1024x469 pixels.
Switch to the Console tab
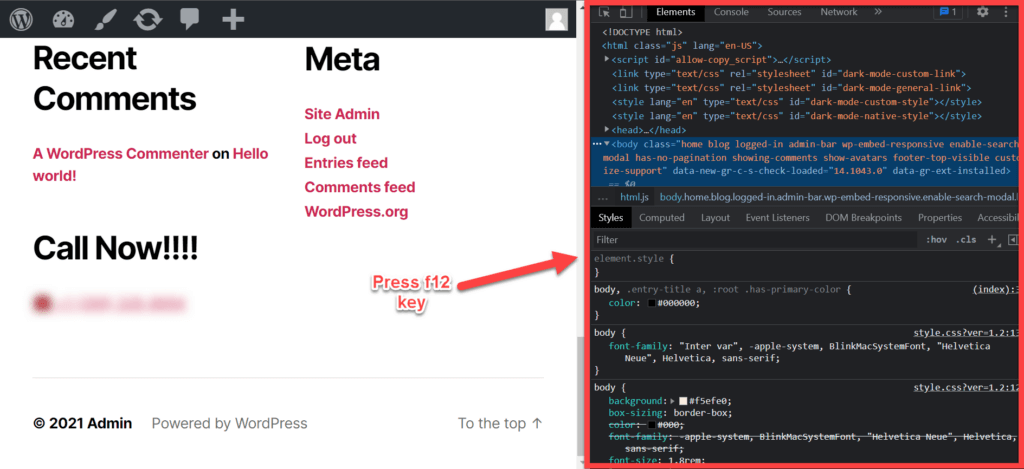click(731, 12)
